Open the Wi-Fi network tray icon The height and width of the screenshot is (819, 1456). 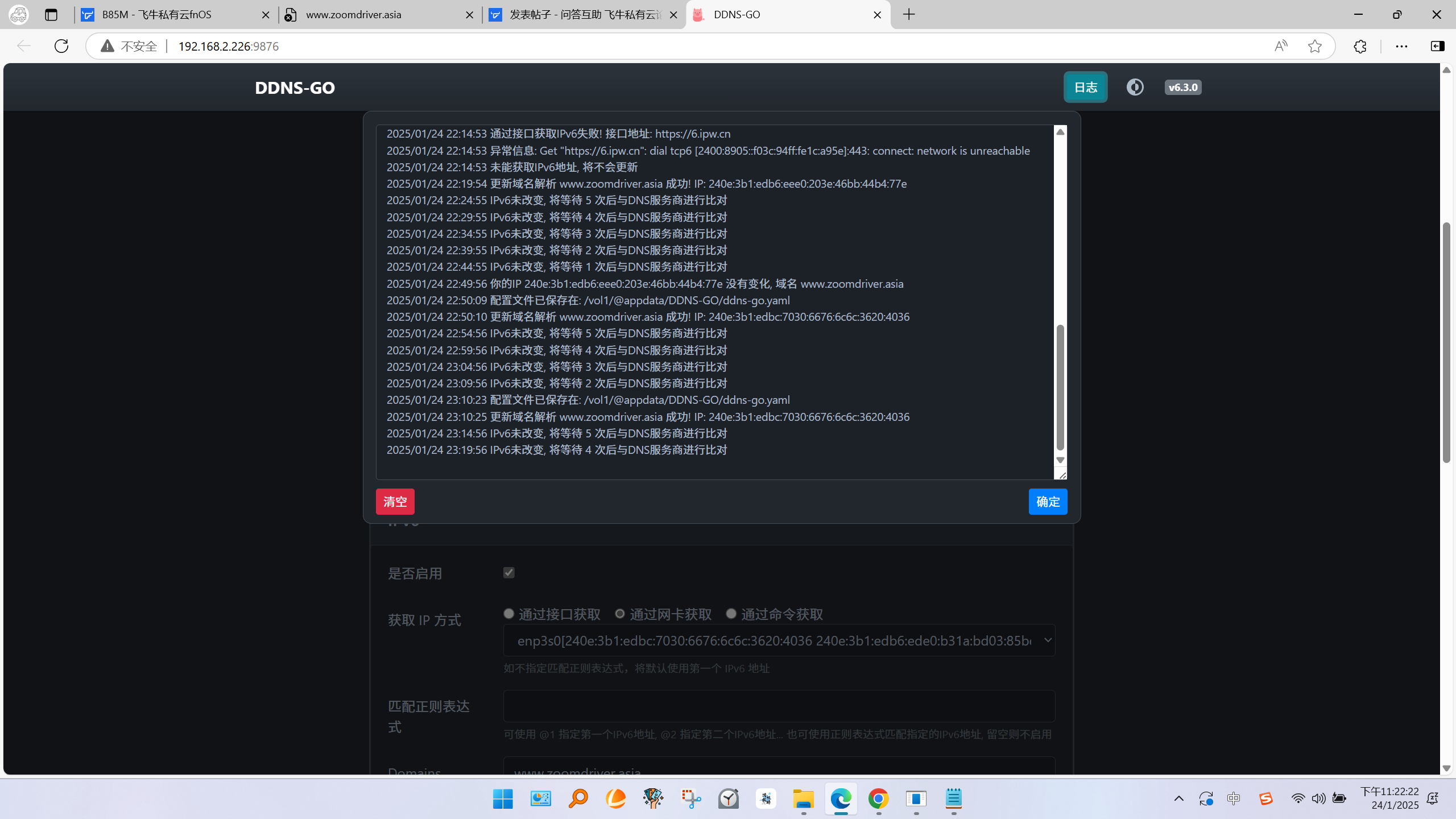click(1298, 799)
